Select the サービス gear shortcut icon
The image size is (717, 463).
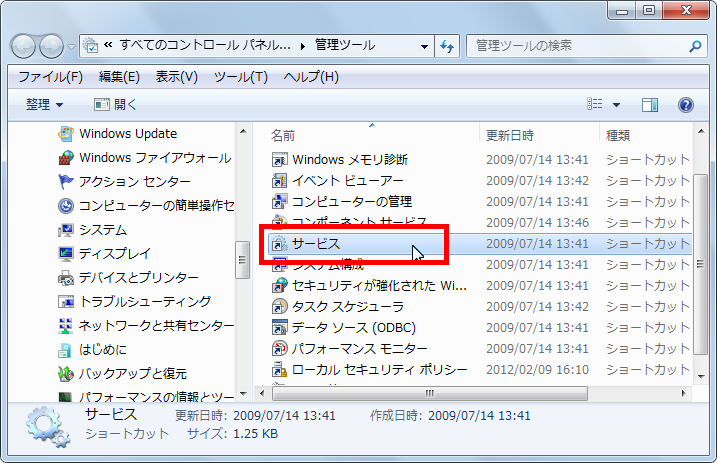[x=279, y=244]
